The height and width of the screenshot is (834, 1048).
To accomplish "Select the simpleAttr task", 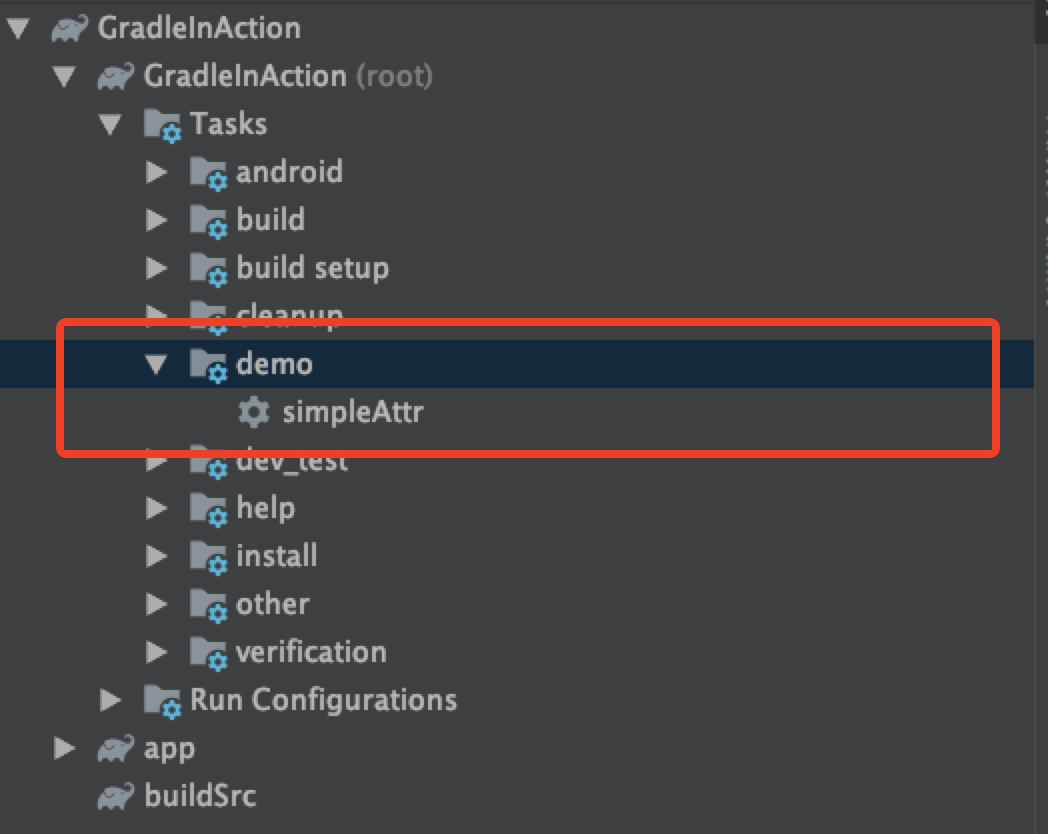I will coord(353,412).
